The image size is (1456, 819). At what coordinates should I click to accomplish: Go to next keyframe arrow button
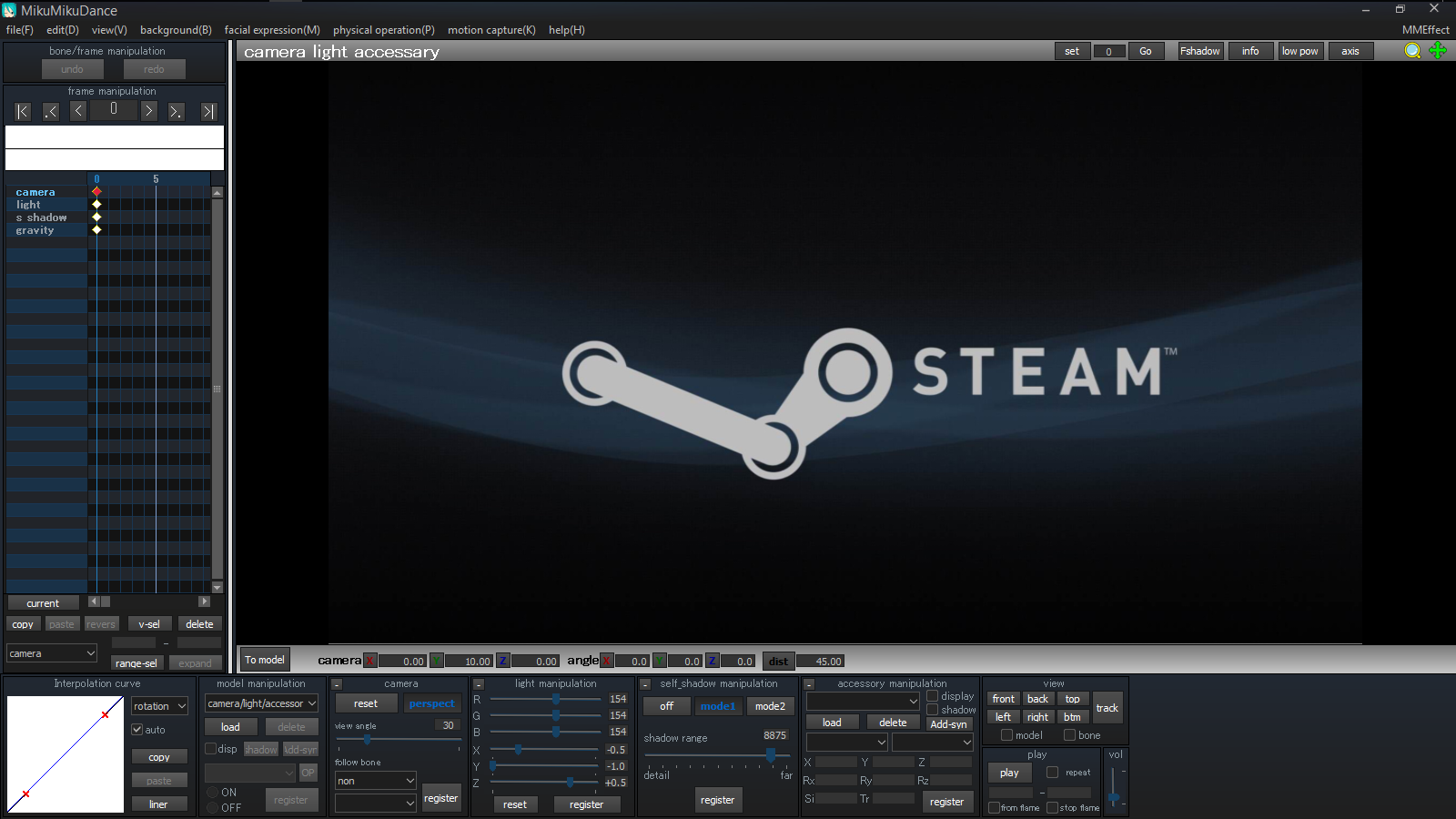pos(177,111)
